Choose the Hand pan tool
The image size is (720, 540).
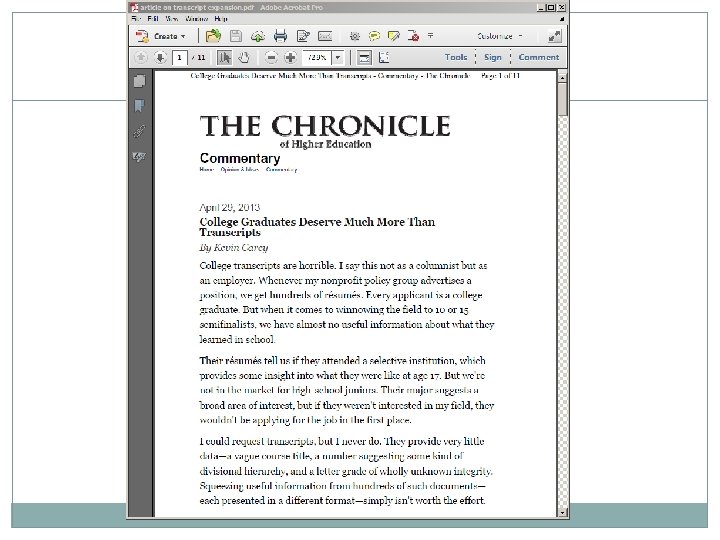[x=244, y=57]
